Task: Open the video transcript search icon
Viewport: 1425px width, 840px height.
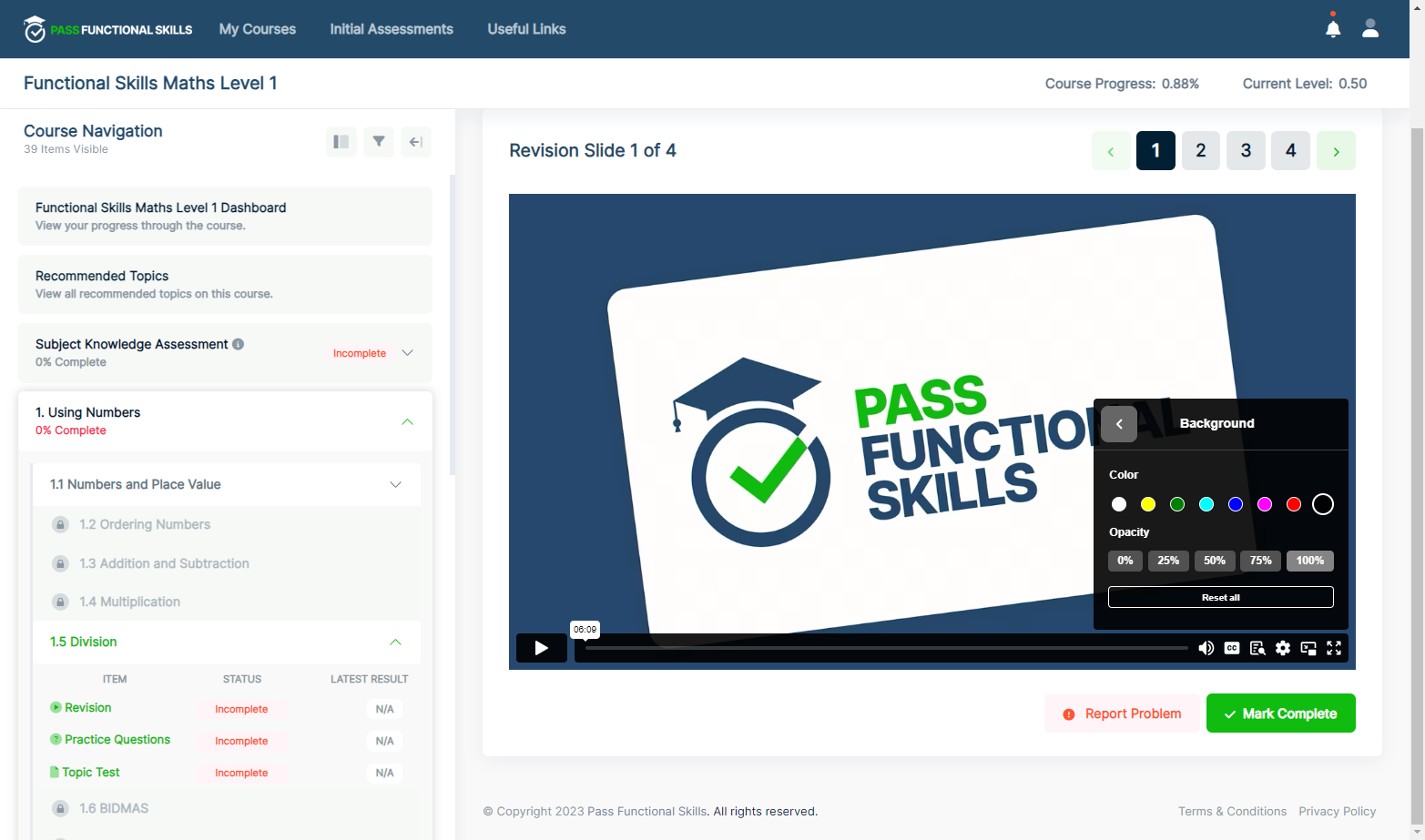Action: pyautogui.click(x=1257, y=648)
